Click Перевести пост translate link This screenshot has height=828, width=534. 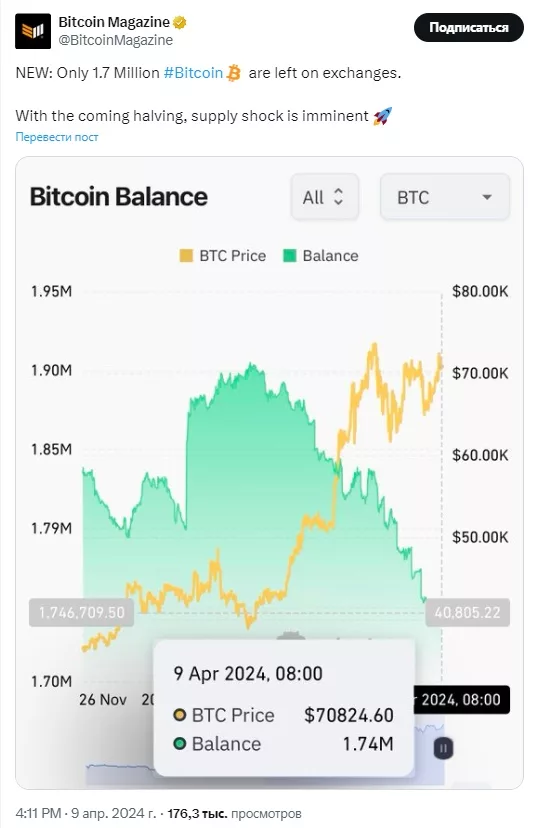point(57,137)
